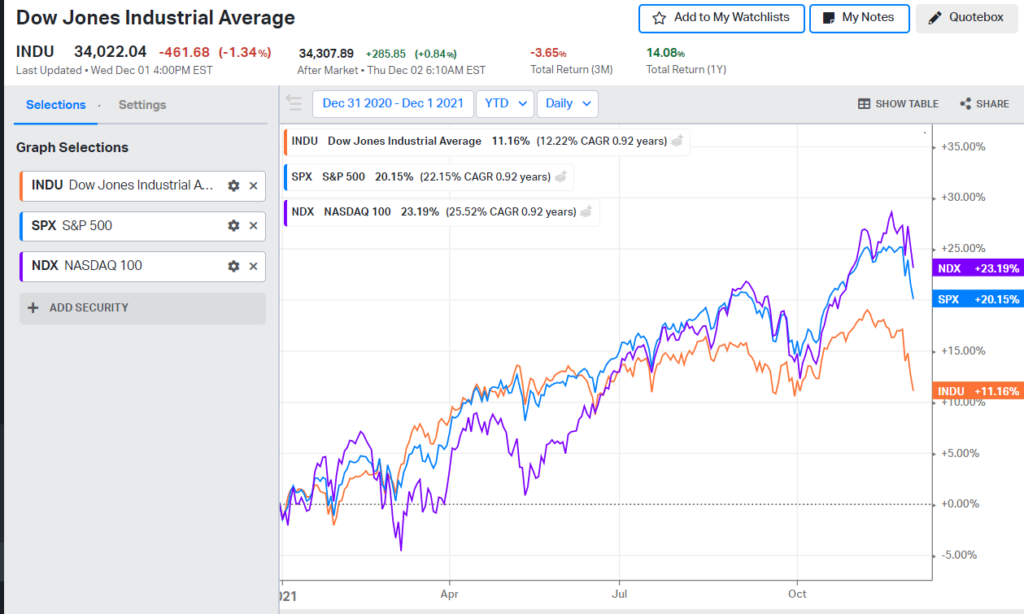Screen dimensions: 1024x614
Task: Click the Share icon button
Action: click(984, 104)
